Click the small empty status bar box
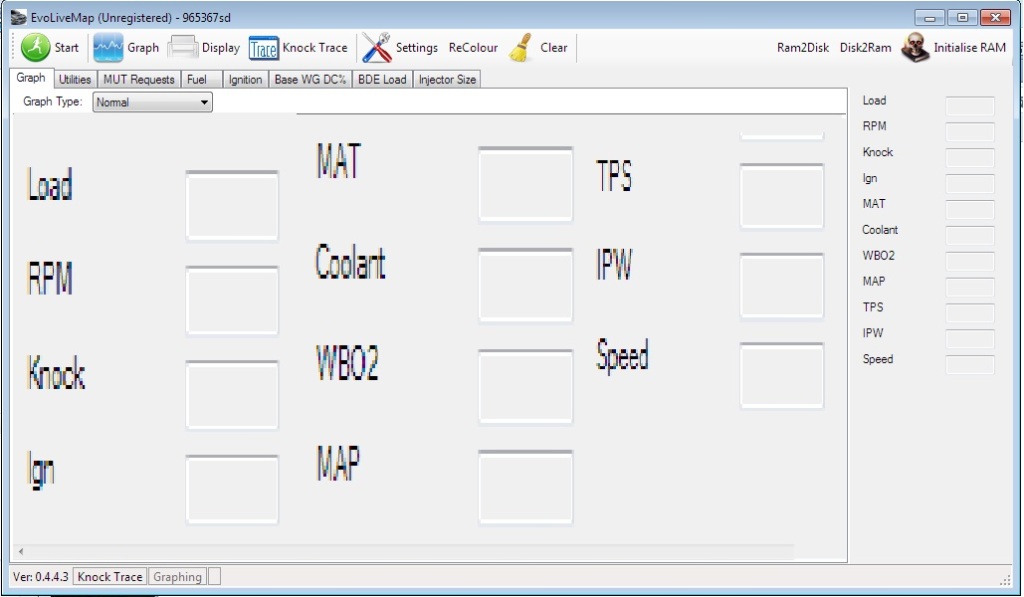Viewport: 1024px width, 597px height. [x=214, y=577]
